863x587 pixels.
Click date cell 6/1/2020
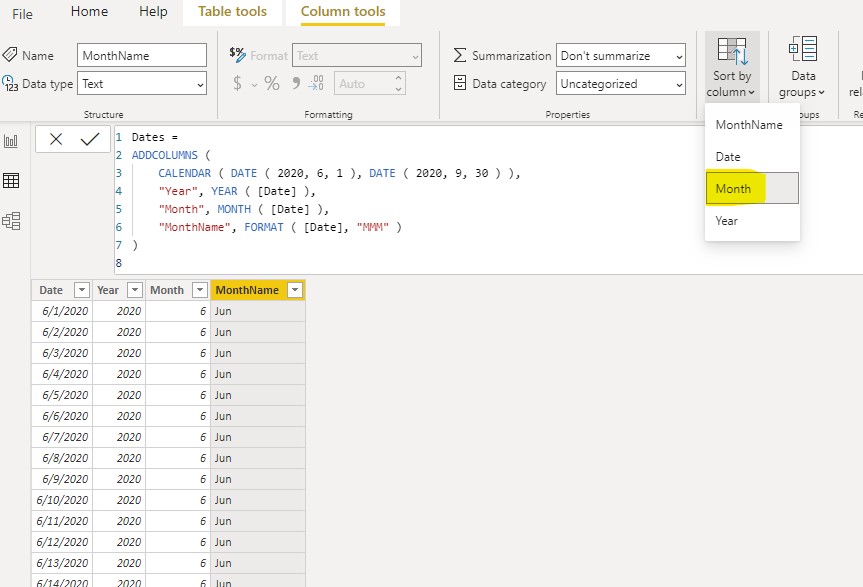point(62,311)
